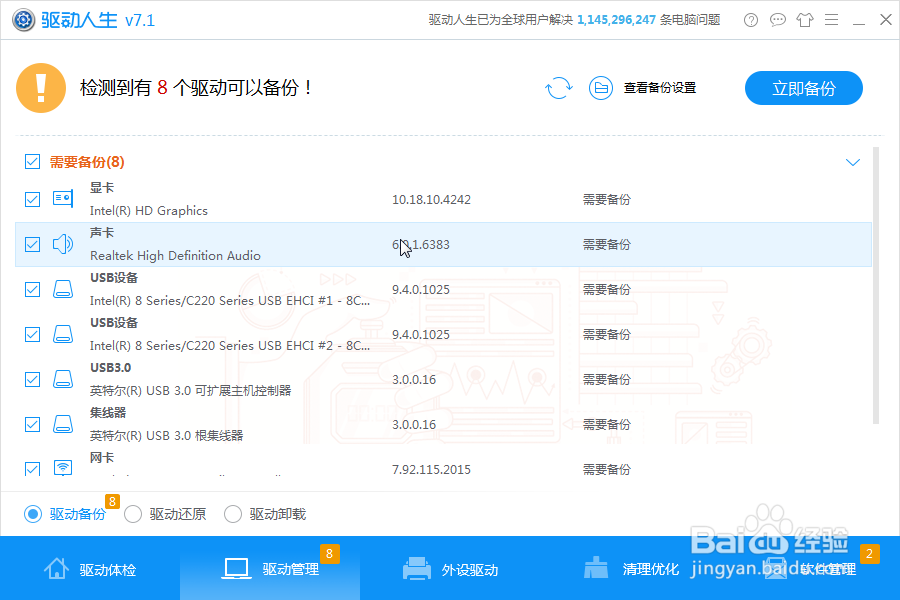Click the 显卡 graphics card icon
The width and height of the screenshot is (900, 600).
[63, 199]
